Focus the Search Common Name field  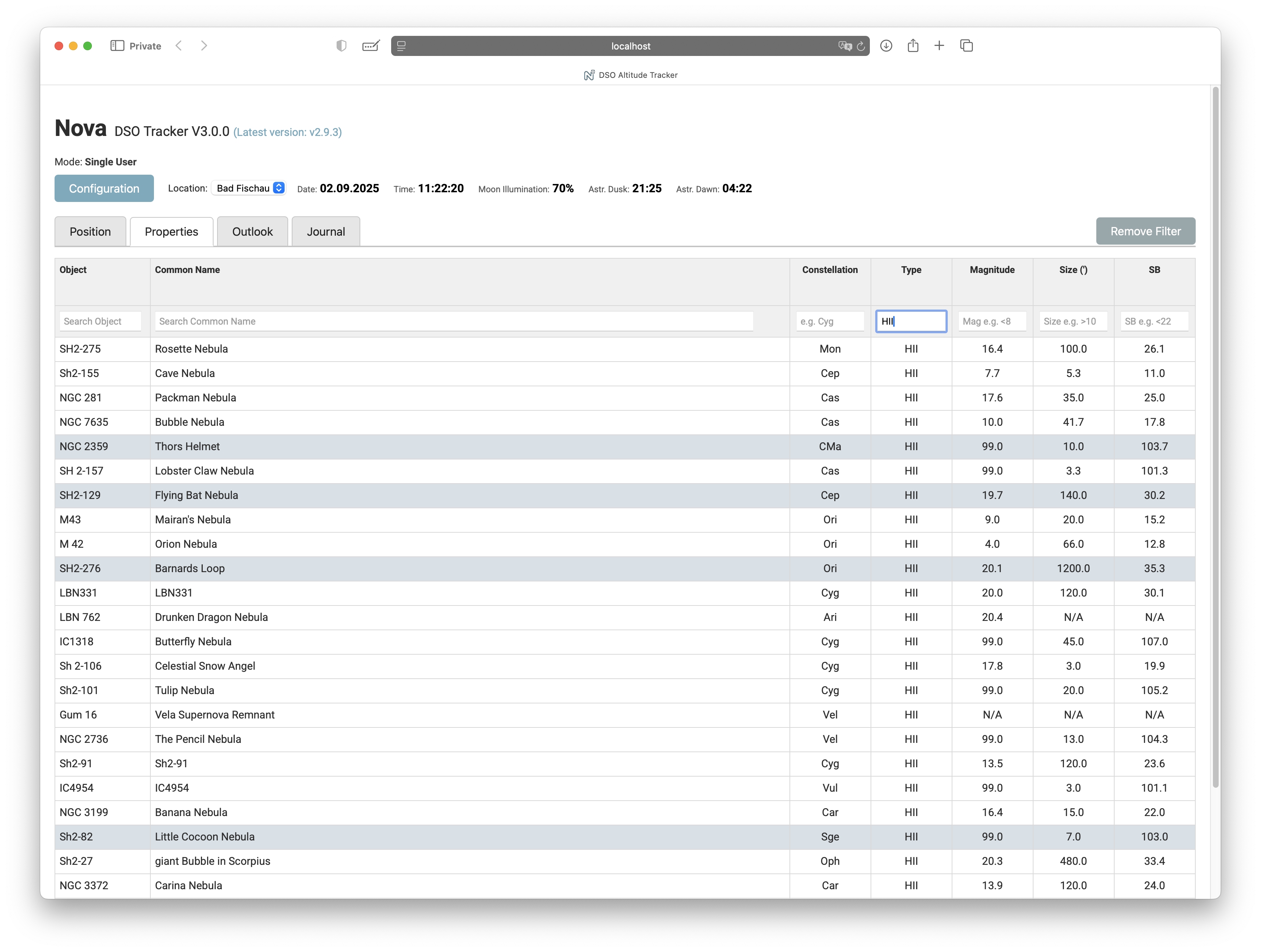click(x=453, y=321)
